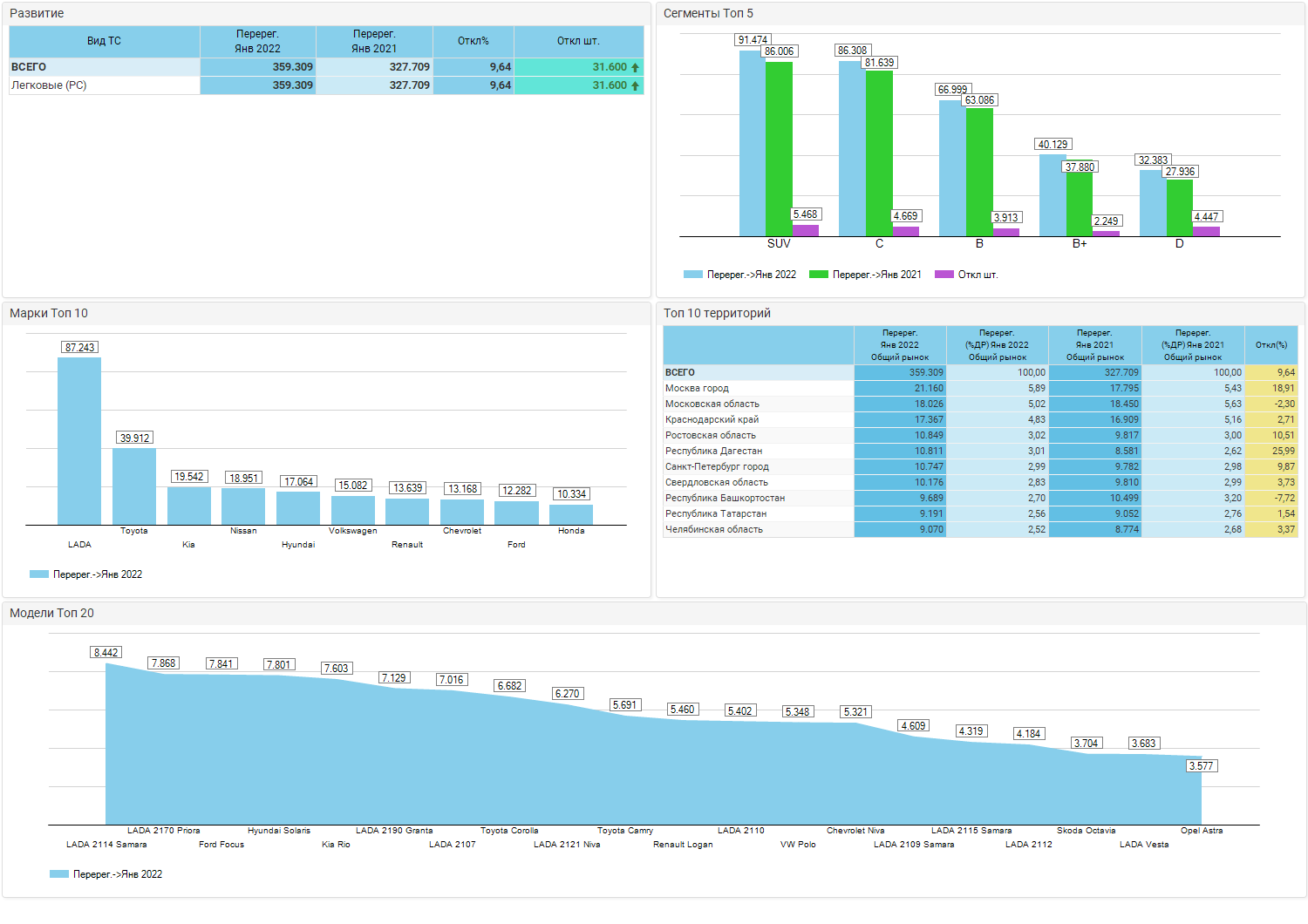1308x924 pixels.
Task: Click the Республика Татарстан row label
Action: pos(716,514)
